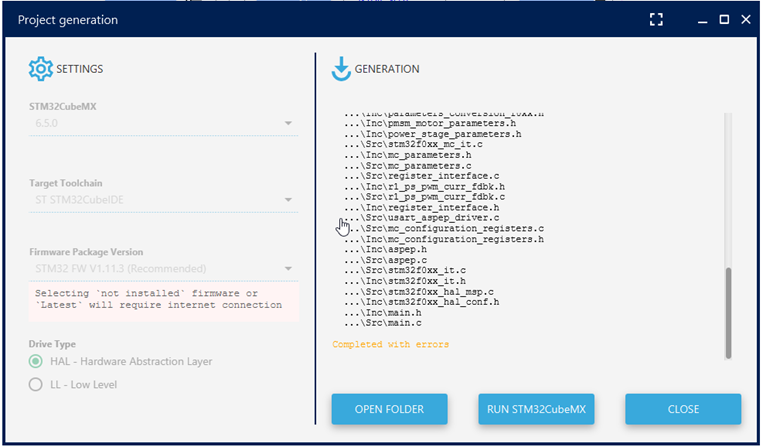Click the ...\Src\stm32f0xx_mc_it.c log line
Image resolution: width=763 pixels, height=447 pixels.
click(413, 144)
